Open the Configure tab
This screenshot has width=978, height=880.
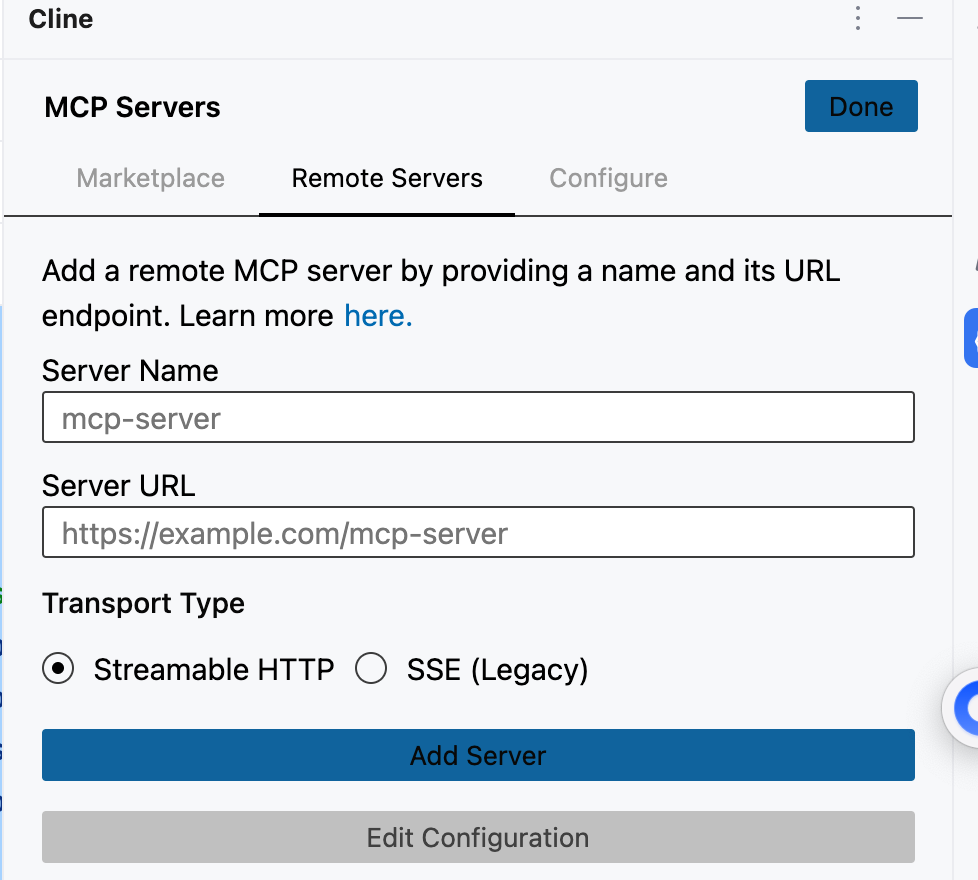[x=608, y=178]
